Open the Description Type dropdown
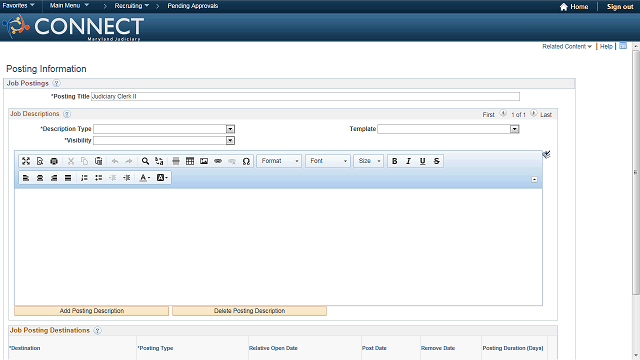Image resolution: width=640 pixels, height=360 pixels. pyautogui.click(x=230, y=129)
